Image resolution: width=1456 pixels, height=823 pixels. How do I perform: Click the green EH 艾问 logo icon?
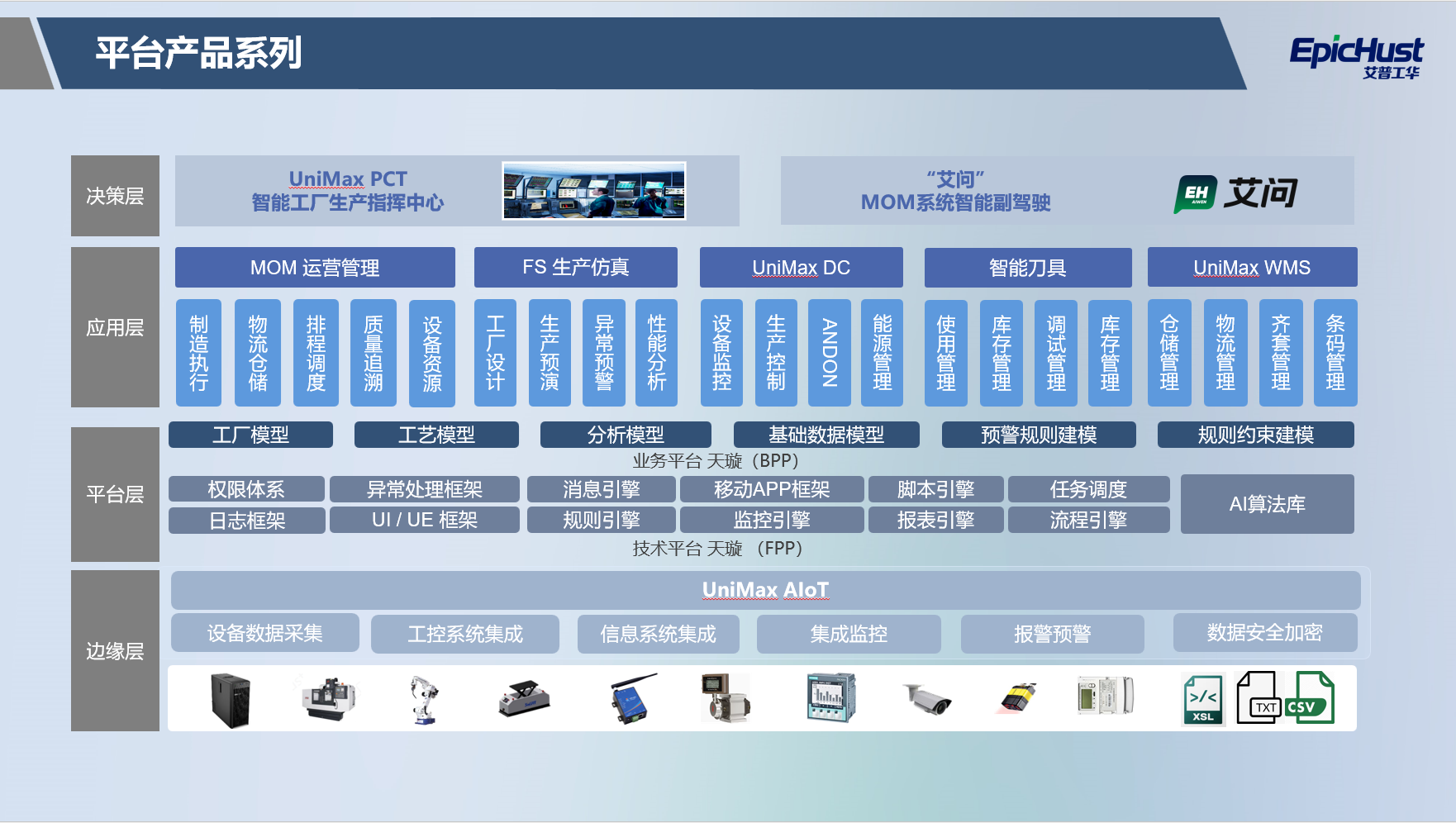(1195, 194)
